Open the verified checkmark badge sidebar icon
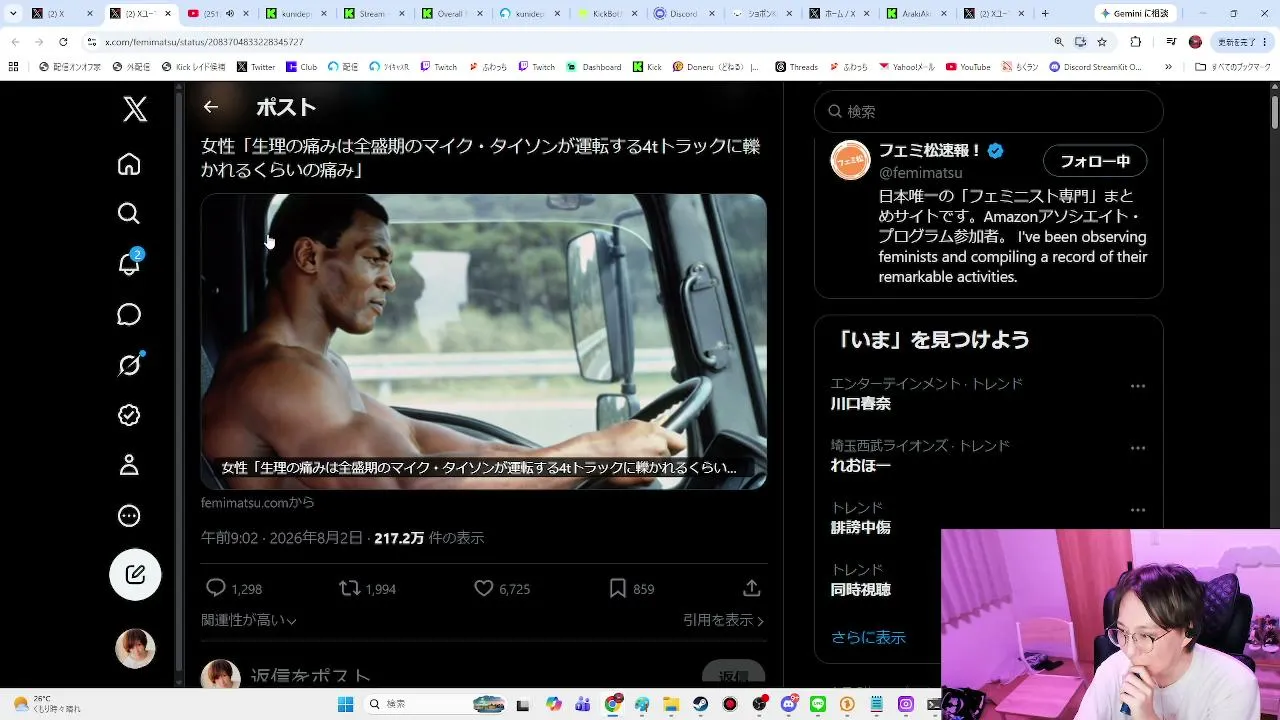The width and height of the screenshot is (1280, 720). 129,415
